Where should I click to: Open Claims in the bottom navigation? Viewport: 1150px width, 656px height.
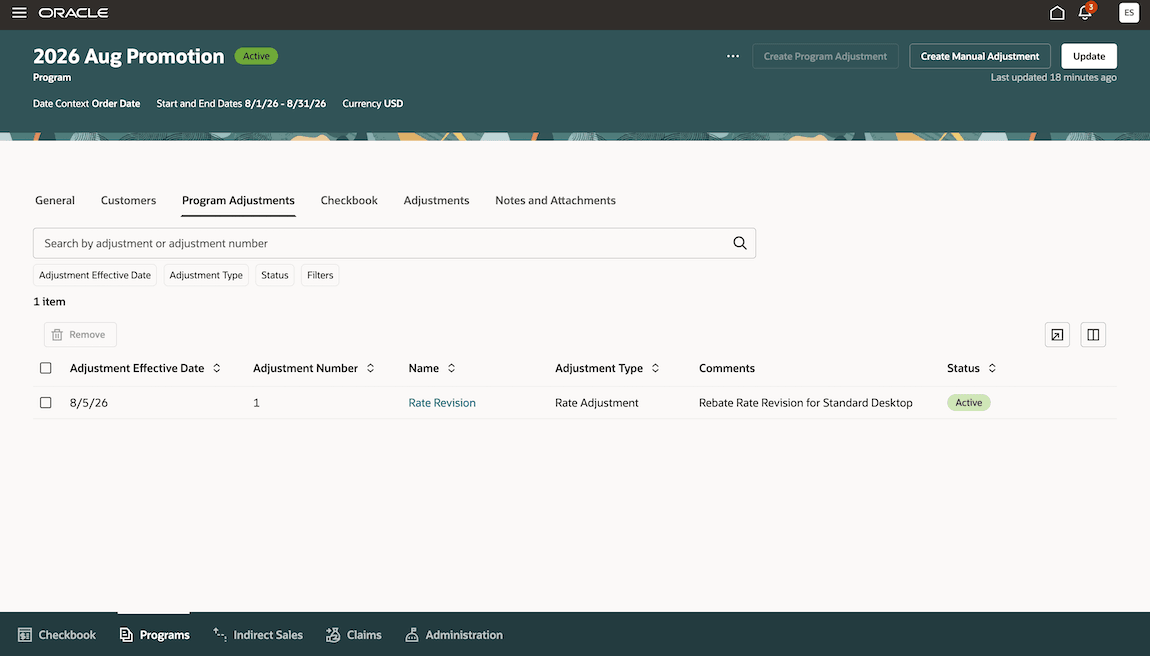(x=354, y=635)
